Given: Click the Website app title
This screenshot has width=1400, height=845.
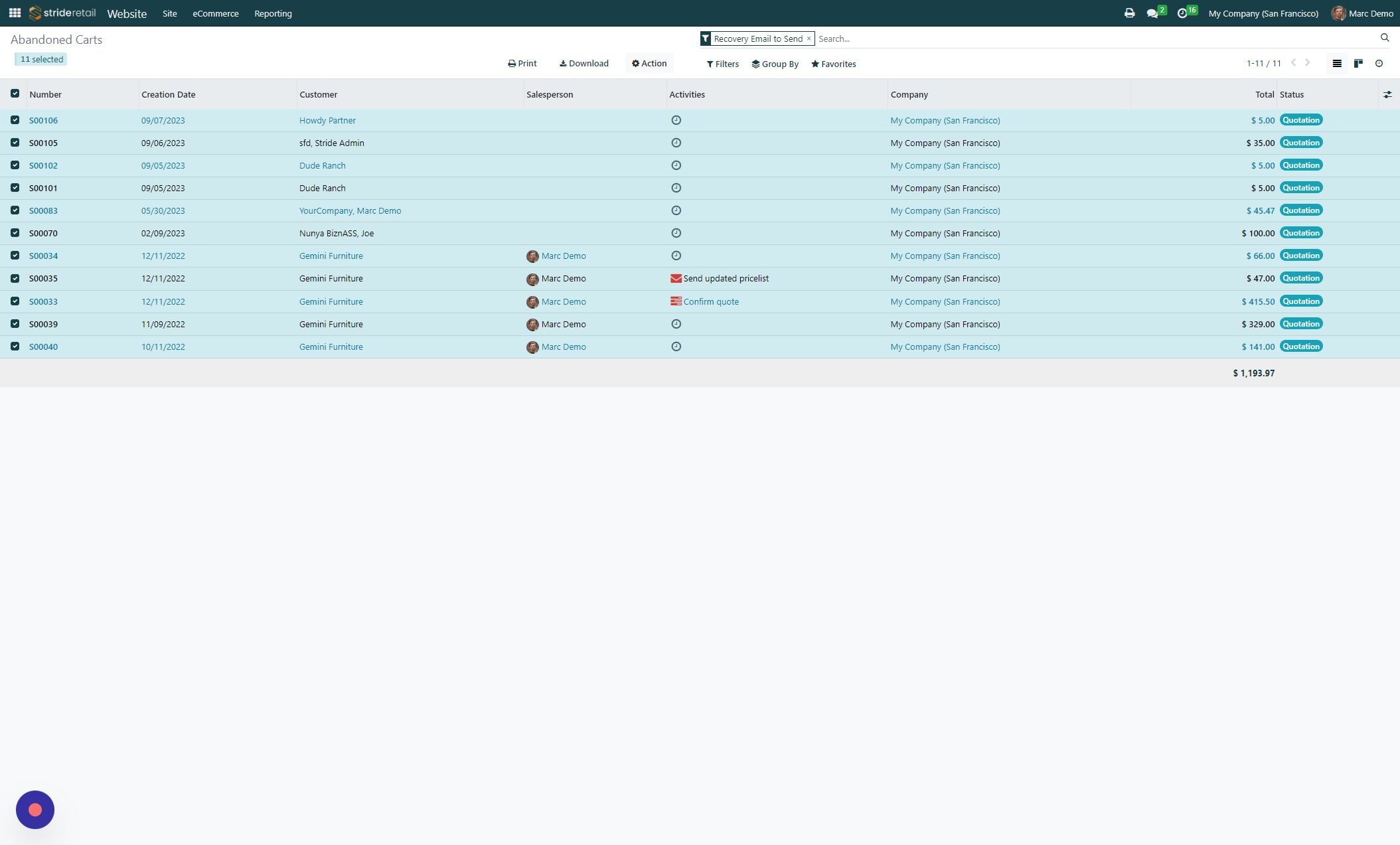Looking at the screenshot, I should (x=127, y=13).
